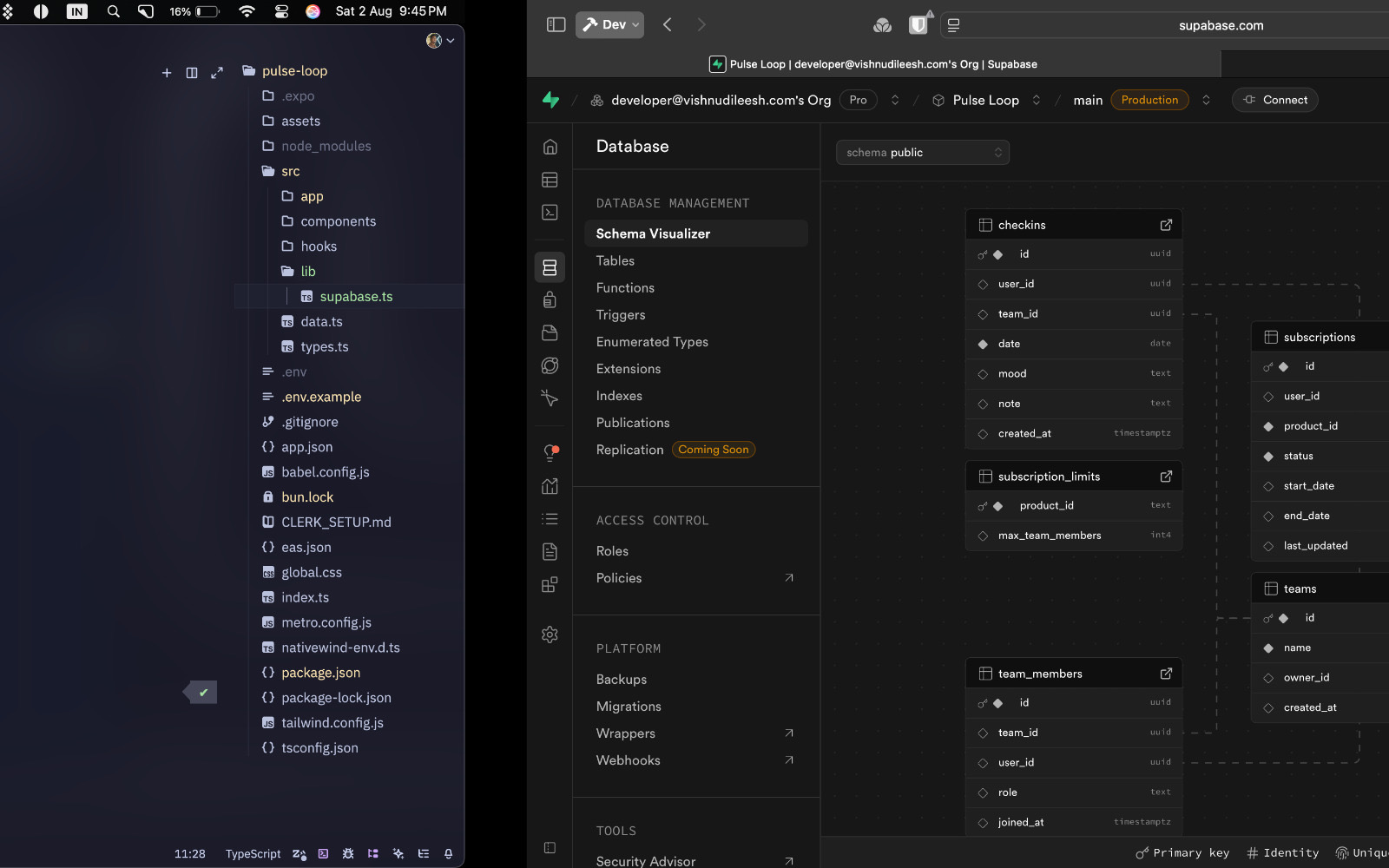Open package.json in file tree

[320, 673]
